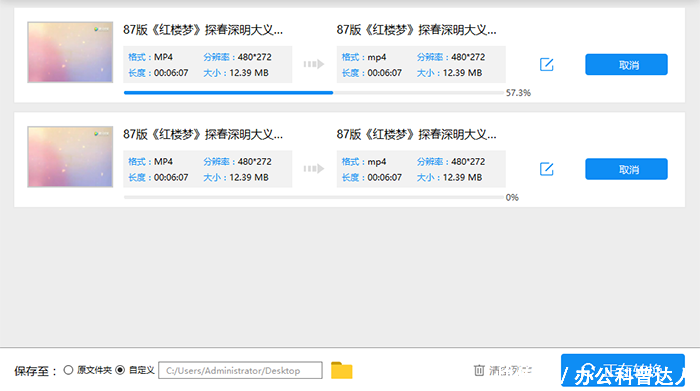This screenshot has width=700, height=391.
Task: Click the 57.3% progress percentage text
Action: point(518,93)
